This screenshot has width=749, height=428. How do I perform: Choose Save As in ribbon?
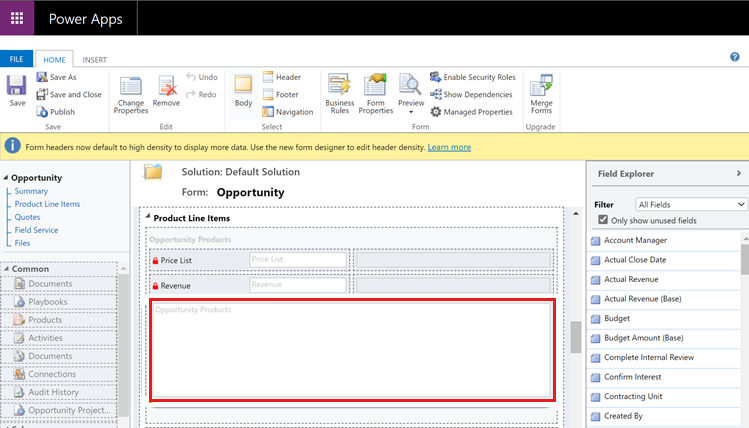click(56, 77)
